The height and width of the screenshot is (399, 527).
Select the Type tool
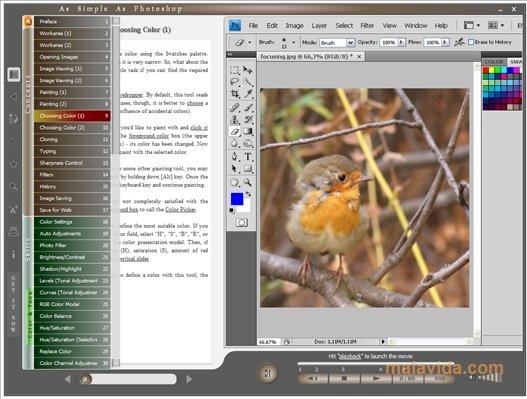(x=248, y=157)
